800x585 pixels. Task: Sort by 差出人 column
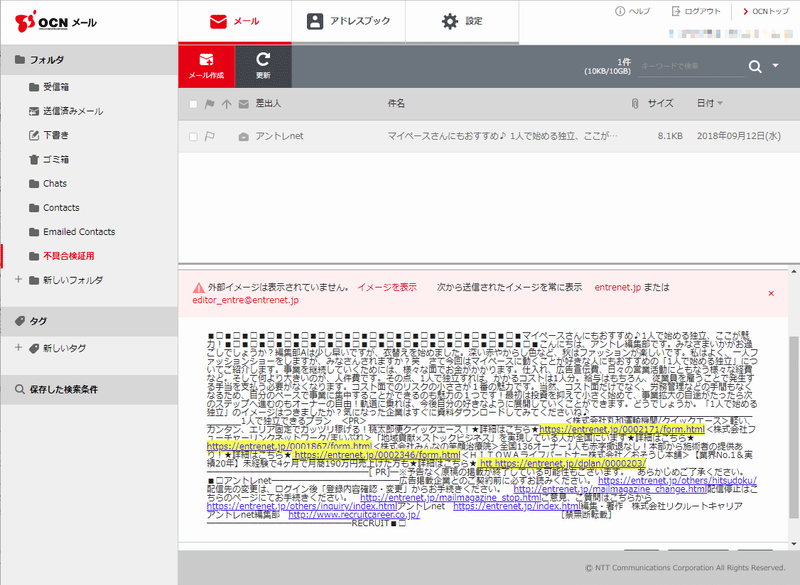(x=268, y=104)
